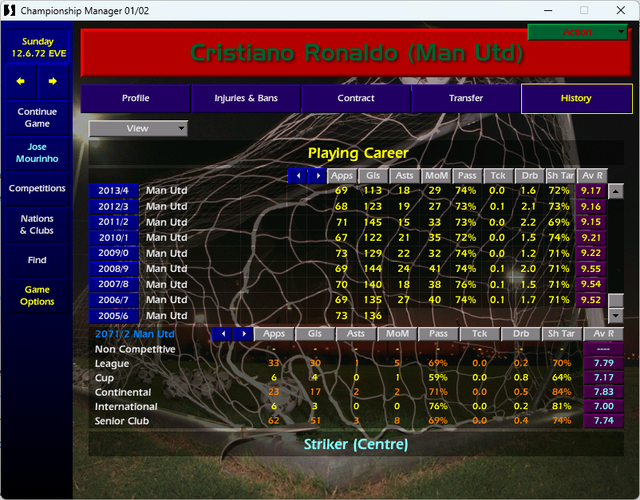Go forward with the yellow right arrow
640x500 pixels.
click(53, 82)
